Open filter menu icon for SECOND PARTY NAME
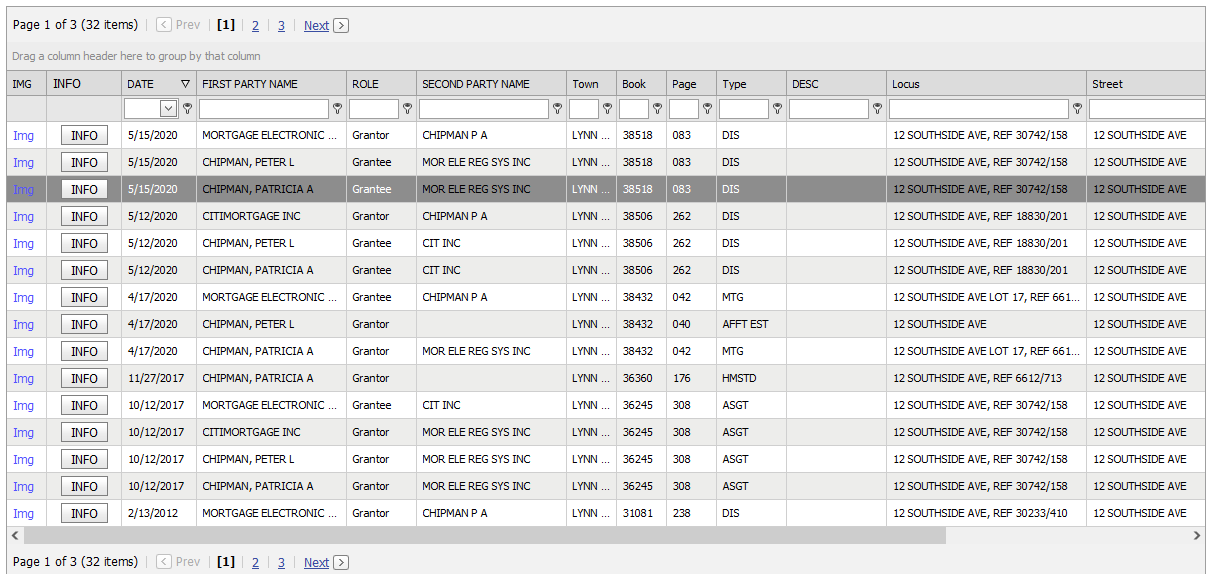This screenshot has width=1211, height=574. pyautogui.click(x=557, y=109)
